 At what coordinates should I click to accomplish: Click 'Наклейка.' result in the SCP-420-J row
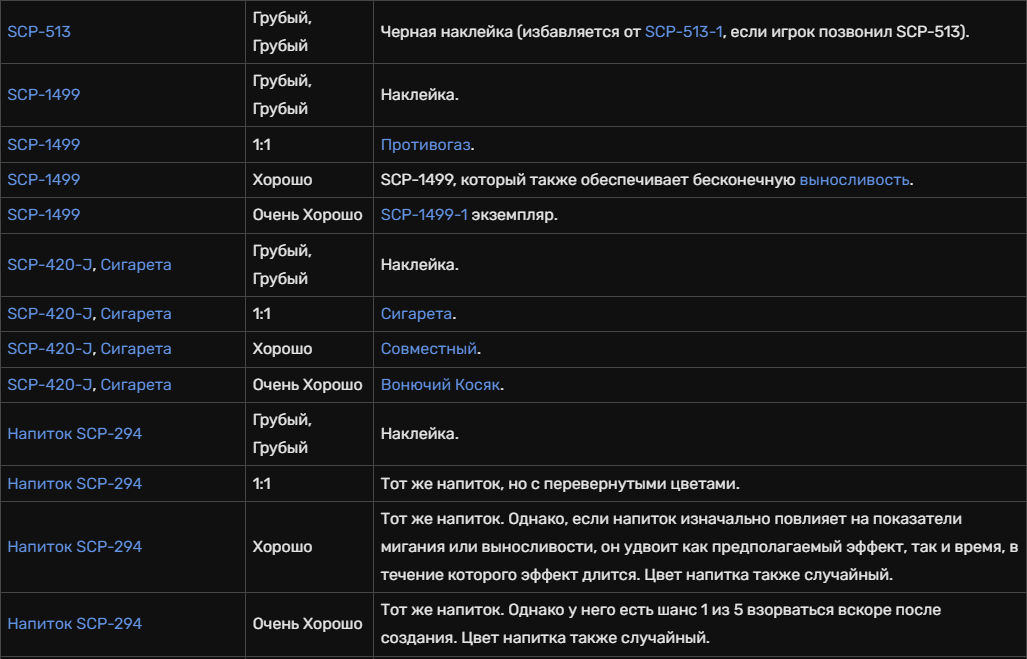(420, 265)
